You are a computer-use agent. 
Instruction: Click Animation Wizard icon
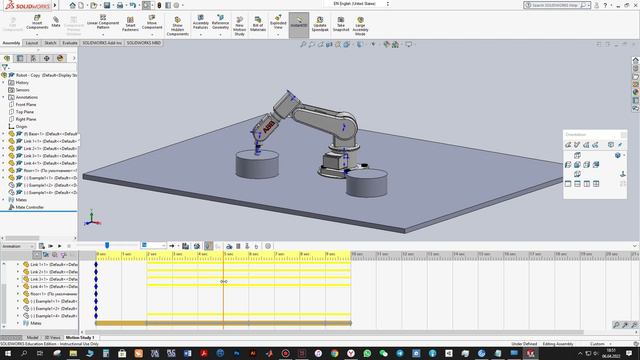(x=197, y=246)
